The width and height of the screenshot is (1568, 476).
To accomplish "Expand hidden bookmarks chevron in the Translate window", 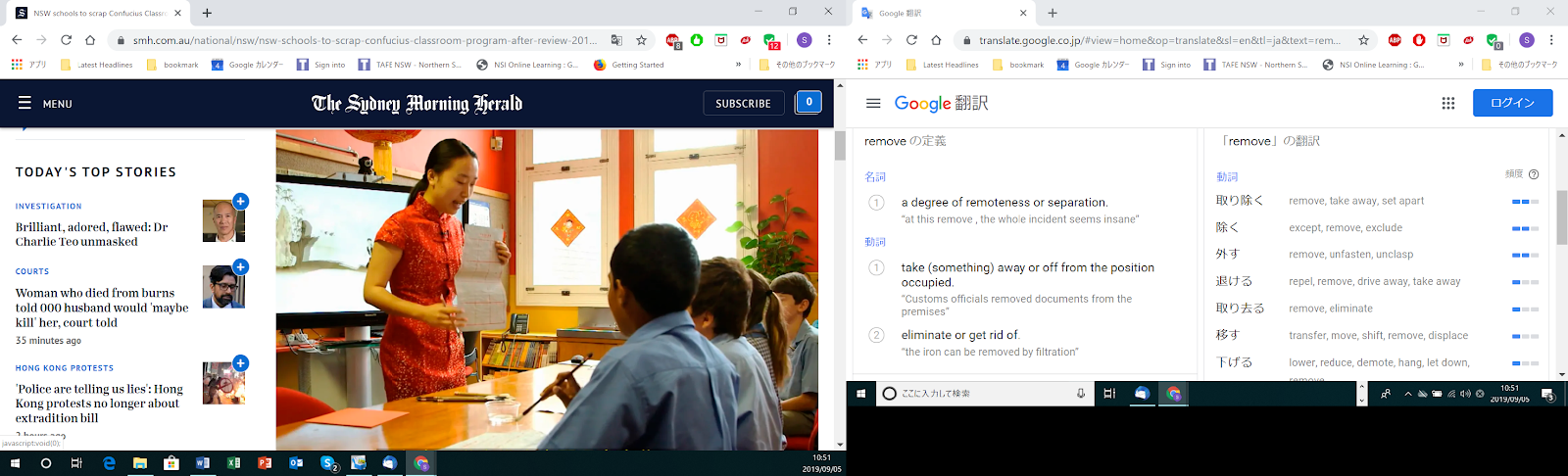I will tap(1461, 65).
